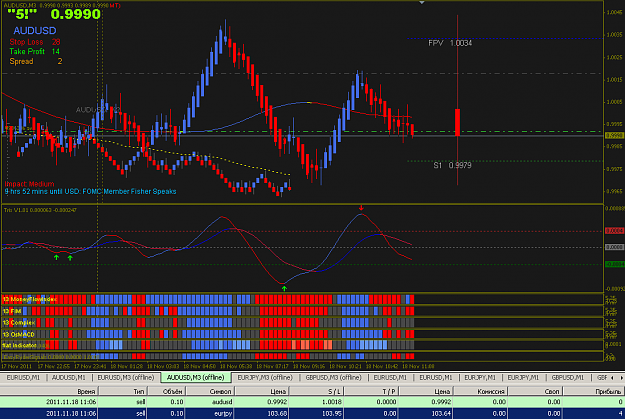Click the red 0.0004 oscillator level tag
Image resolution: width=625 pixels, height=419 pixels.
click(614, 231)
